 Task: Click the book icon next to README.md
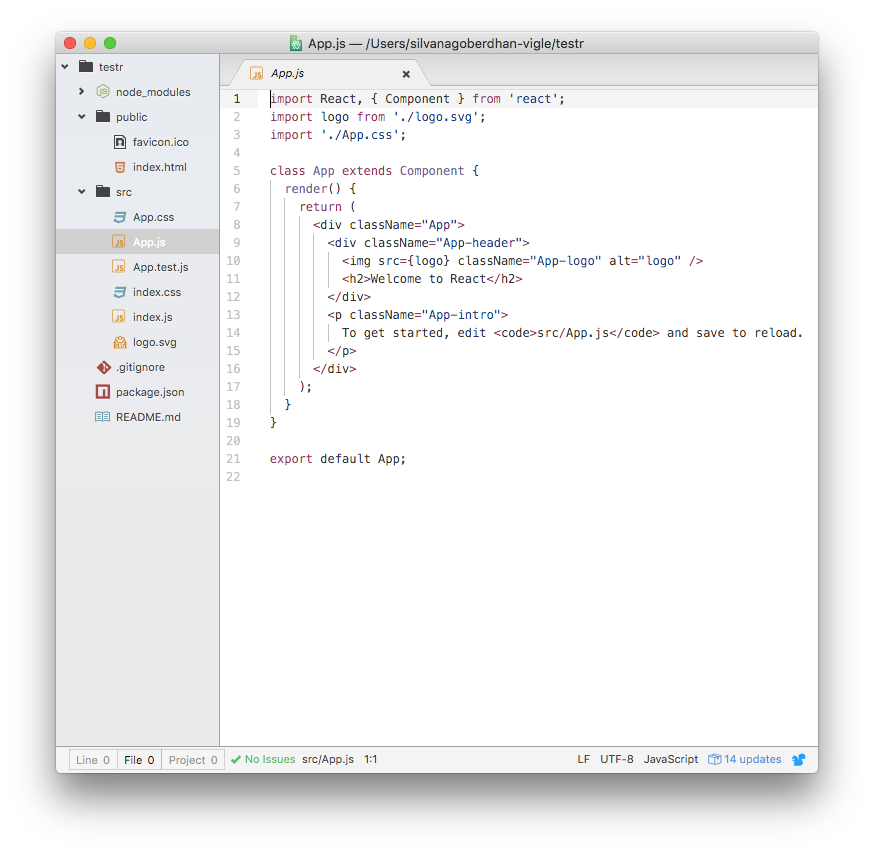pyautogui.click(x=102, y=416)
